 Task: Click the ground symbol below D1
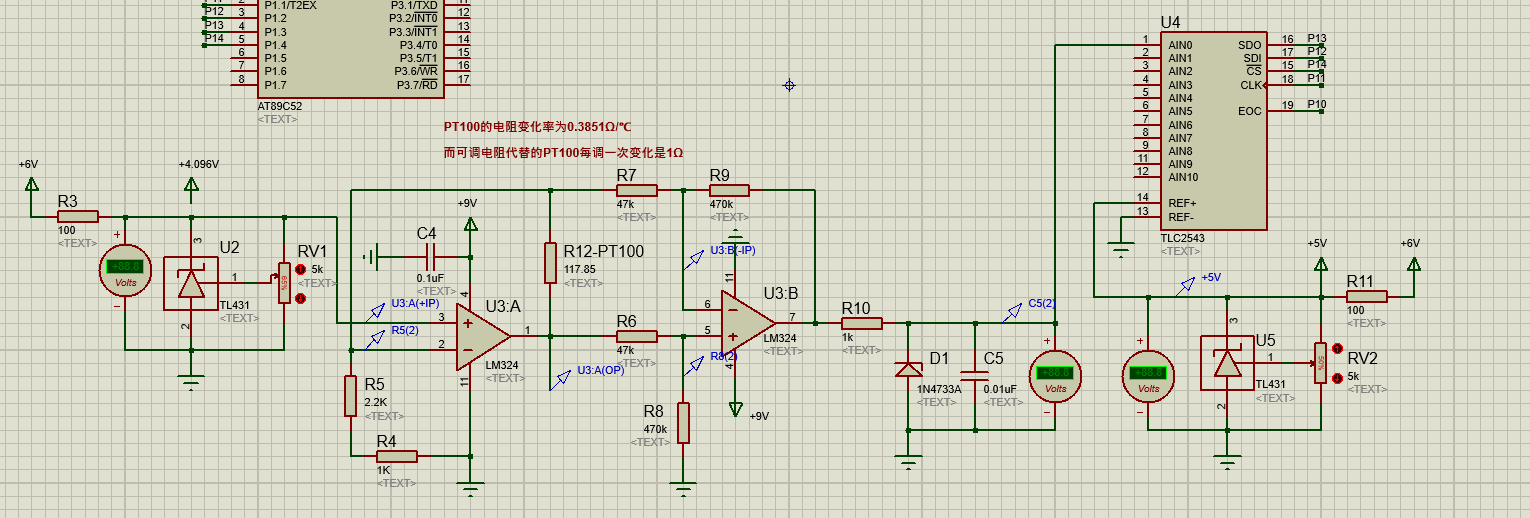(908, 463)
